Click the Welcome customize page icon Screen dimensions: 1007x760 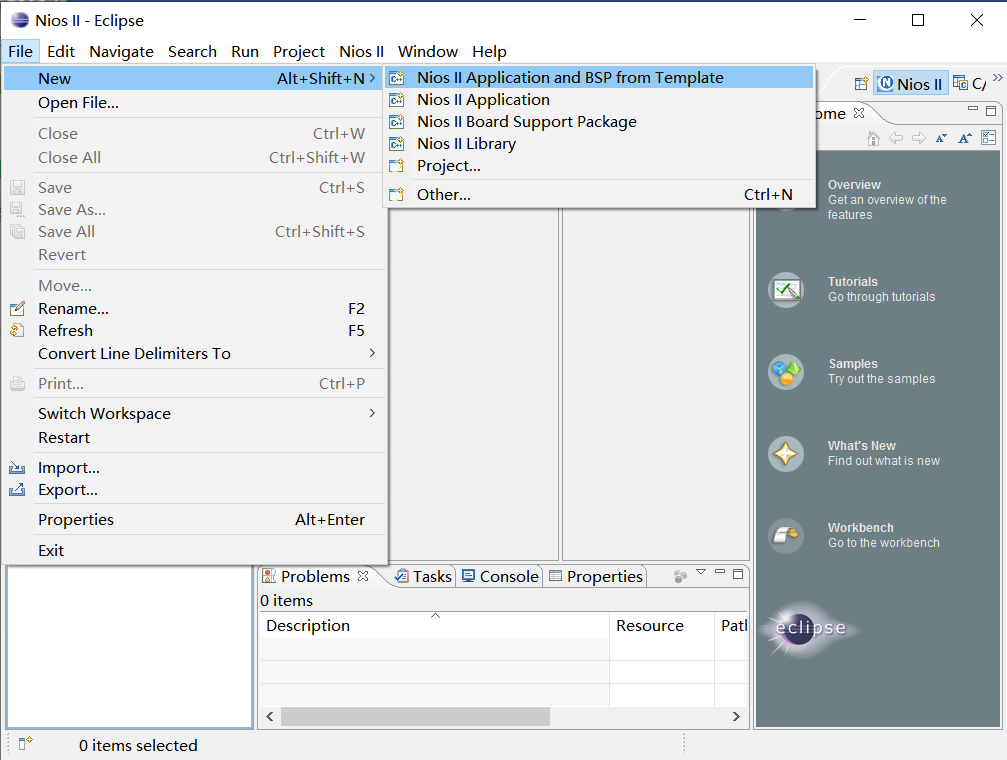pyautogui.click(x=988, y=138)
